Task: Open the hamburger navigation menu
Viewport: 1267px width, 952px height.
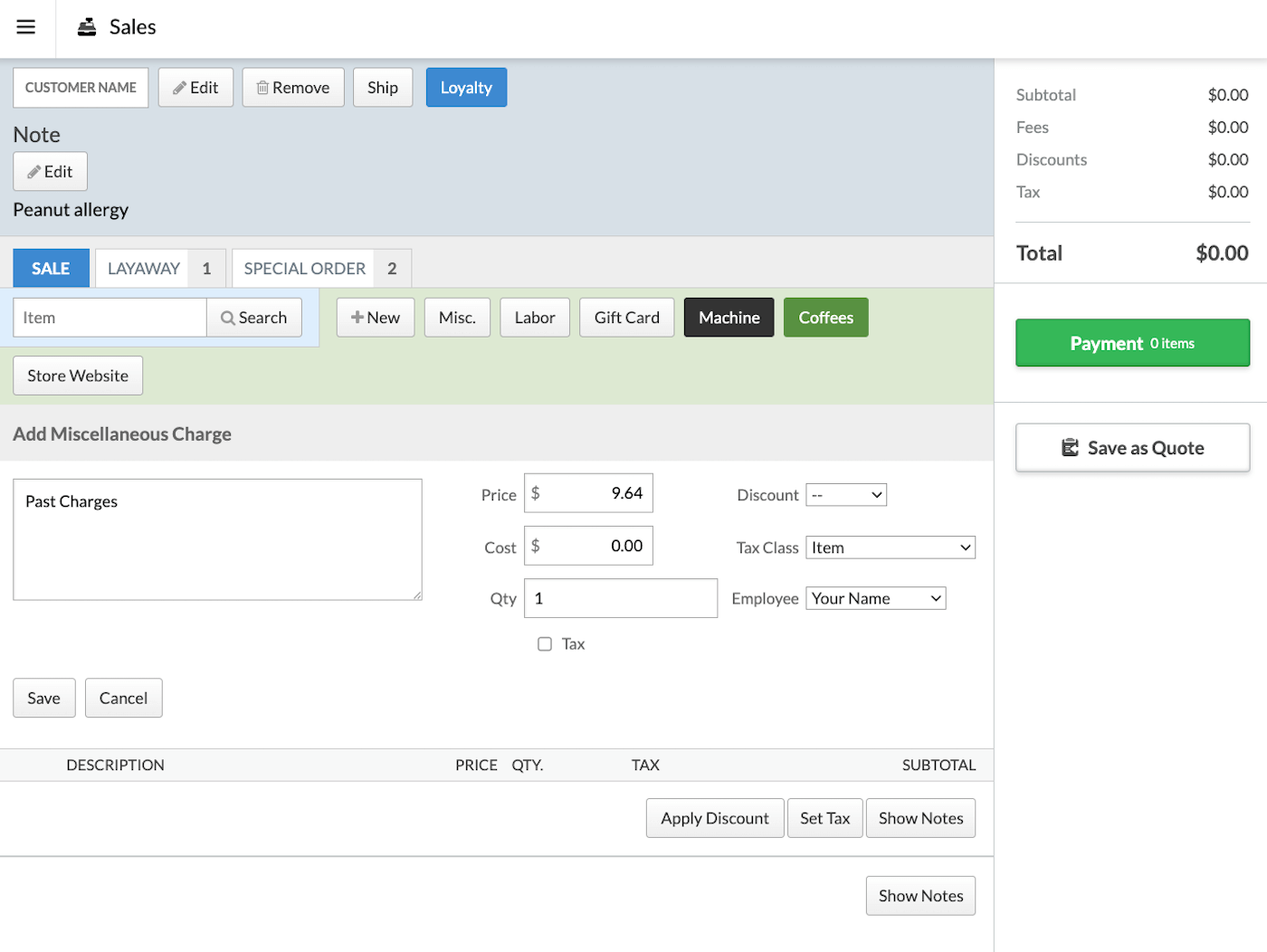Action: [x=26, y=27]
